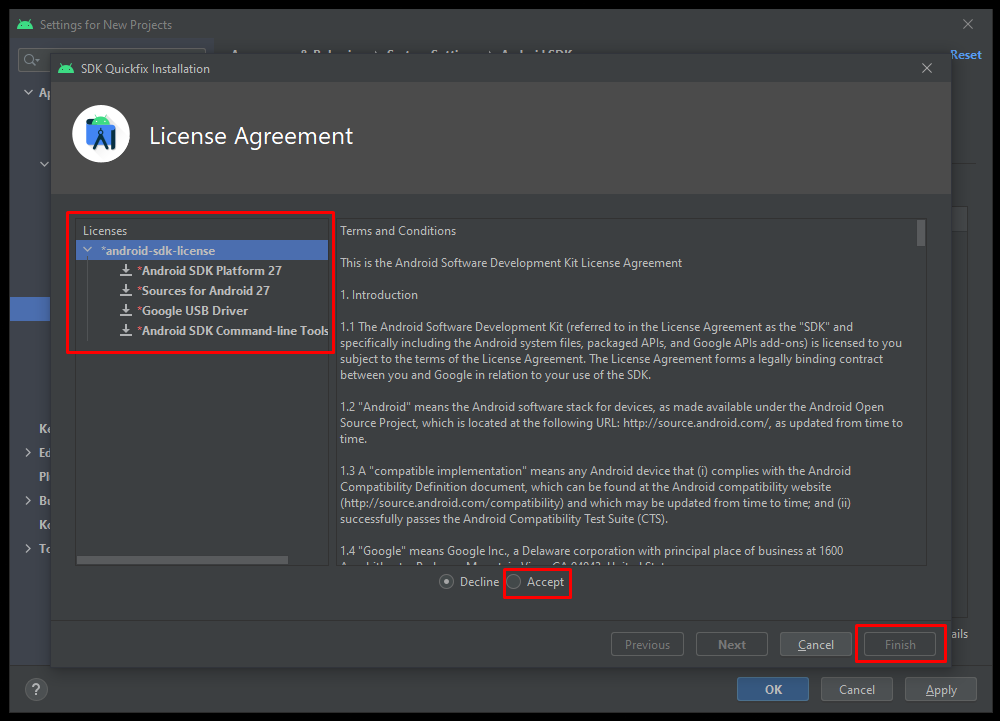Viewport: 1000px width, 721px height.
Task: Click the search icon in Settings search field
Action: coord(30,60)
